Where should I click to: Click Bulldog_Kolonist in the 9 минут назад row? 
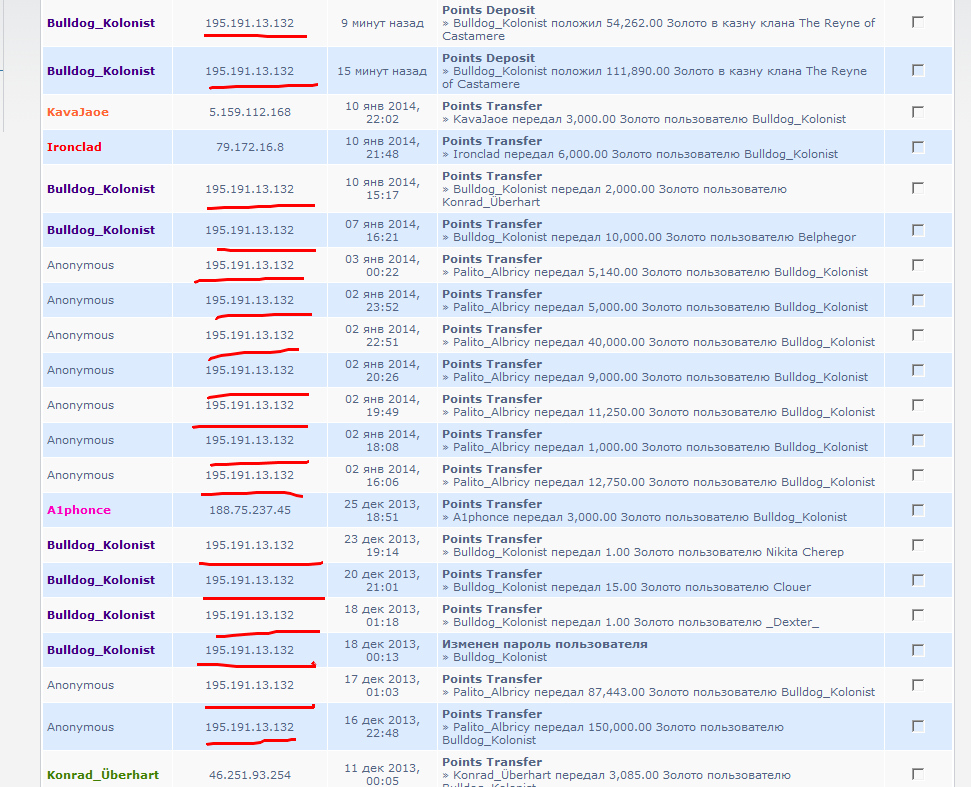click(x=100, y=23)
